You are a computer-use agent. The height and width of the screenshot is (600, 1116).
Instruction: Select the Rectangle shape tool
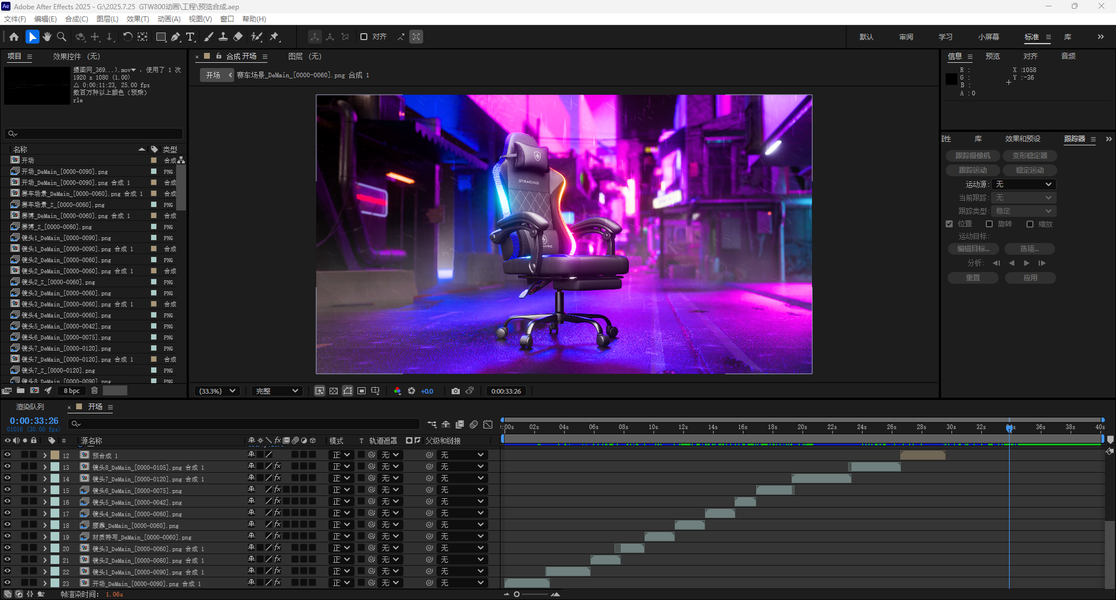[161, 36]
